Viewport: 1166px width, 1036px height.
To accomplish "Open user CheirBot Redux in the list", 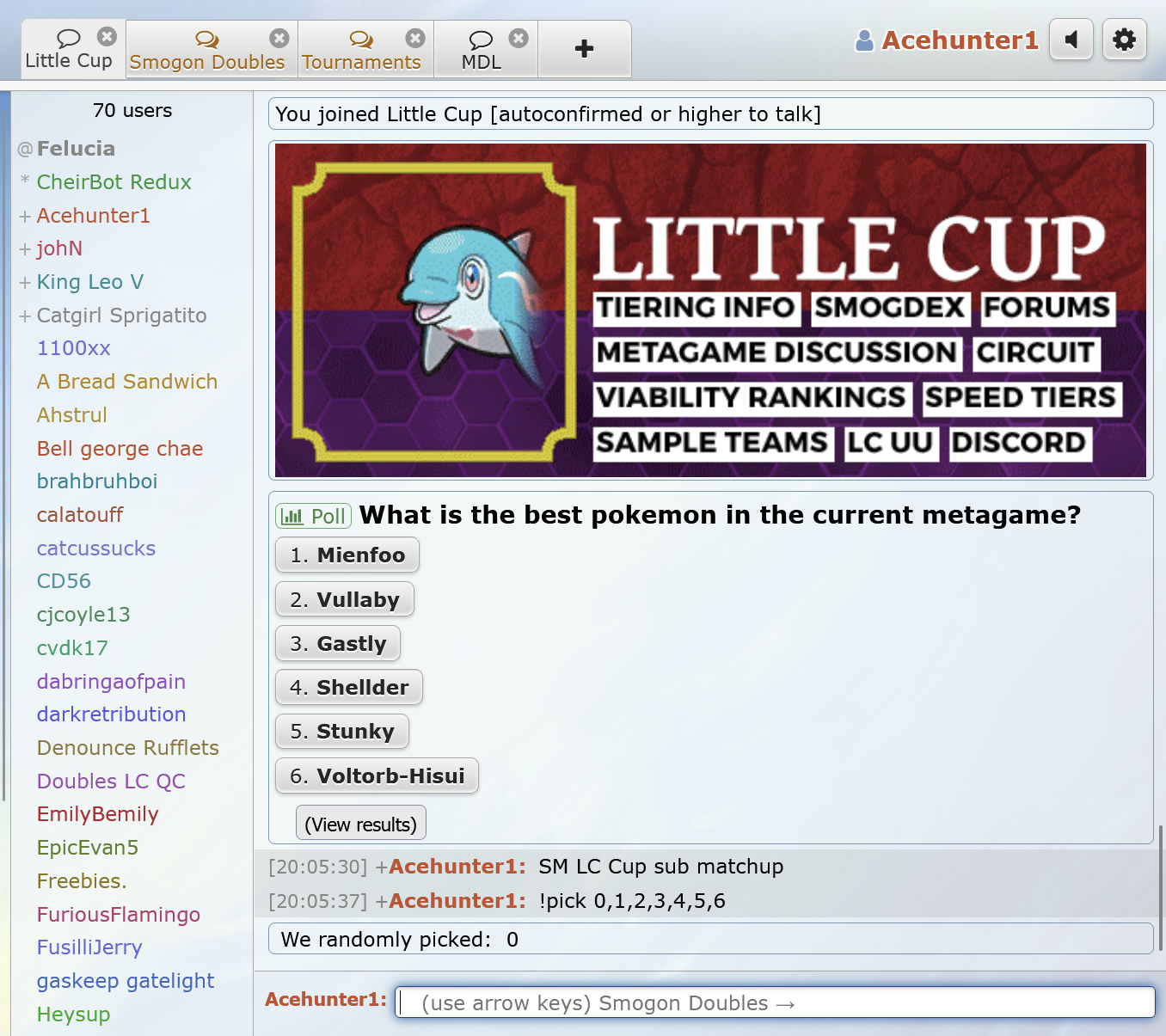I will coord(114,182).
